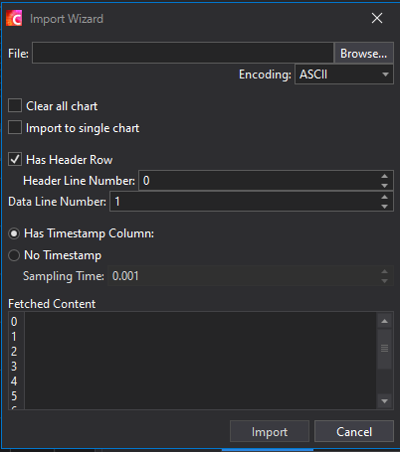Viewport: 400px width, 452px height.
Task: Select the Has Timestamp Column radio button
Action: coord(14,234)
